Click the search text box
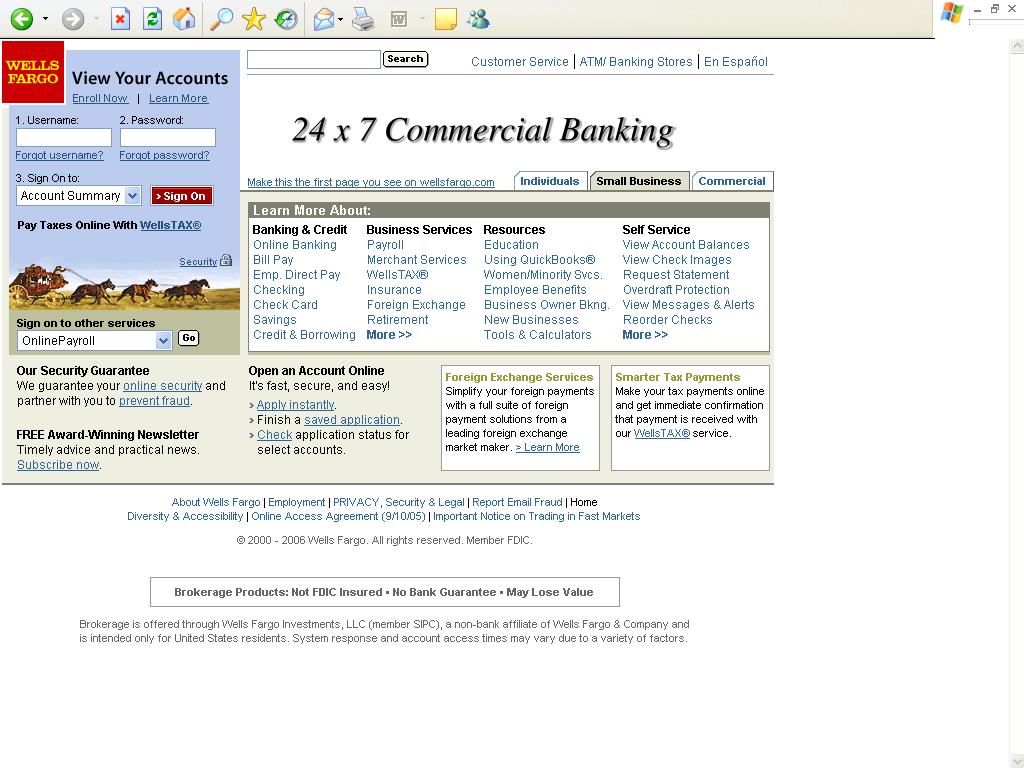1024x768 pixels. pos(313,59)
